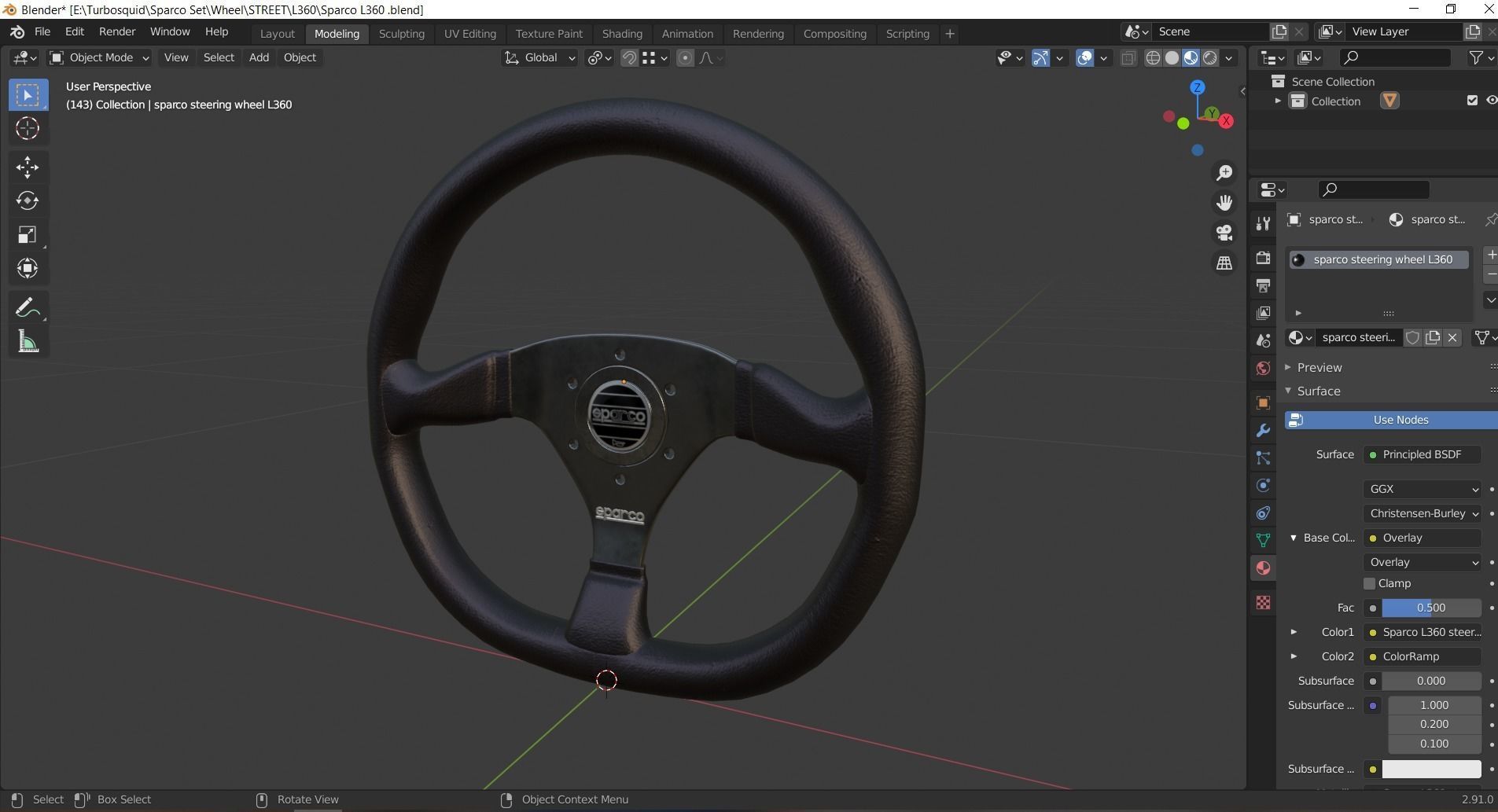
Task: Open Christensen-Burley subsurface method dropdown
Action: 1423,513
